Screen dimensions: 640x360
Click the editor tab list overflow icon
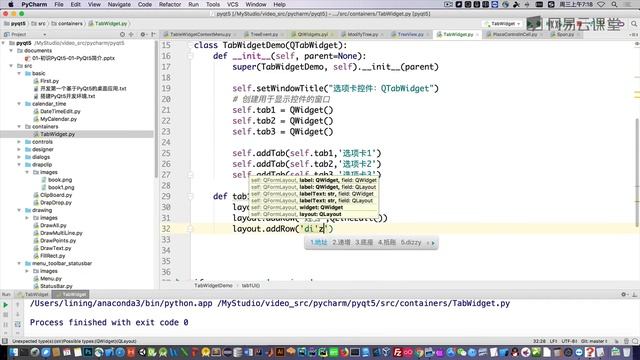[x=635, y=35]
